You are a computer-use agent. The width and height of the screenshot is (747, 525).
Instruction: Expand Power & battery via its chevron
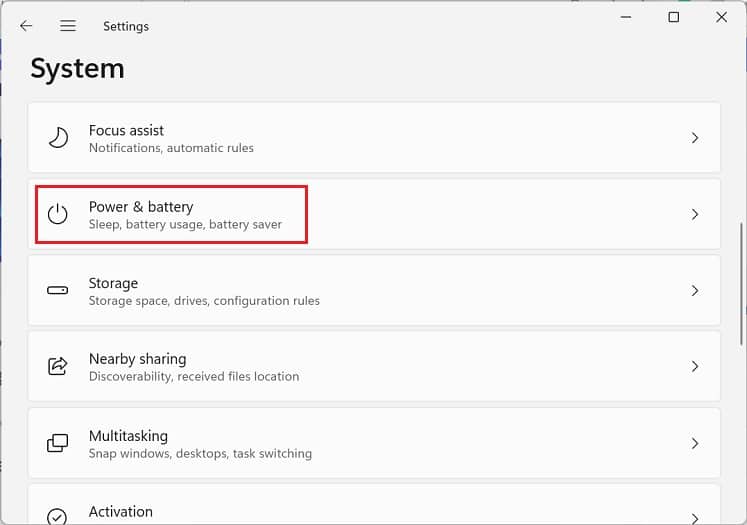[695, 214]
